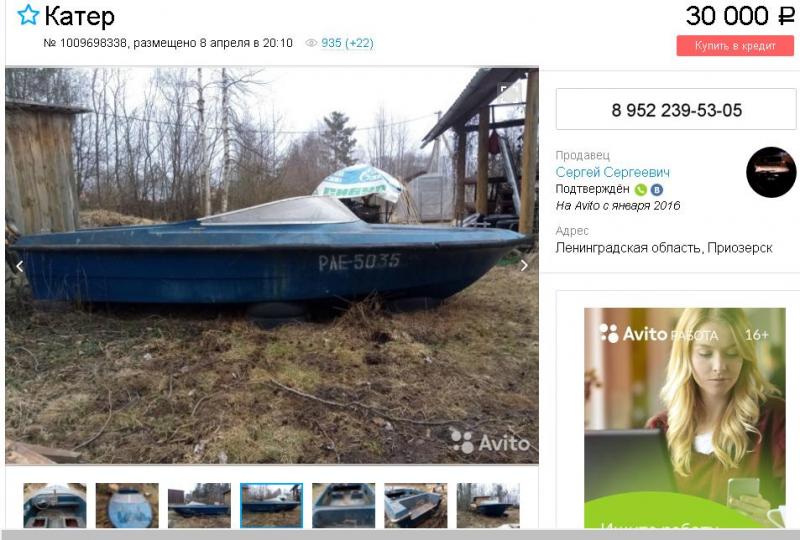
Task: Click the views eye icon
Action: tap(311, 43)
